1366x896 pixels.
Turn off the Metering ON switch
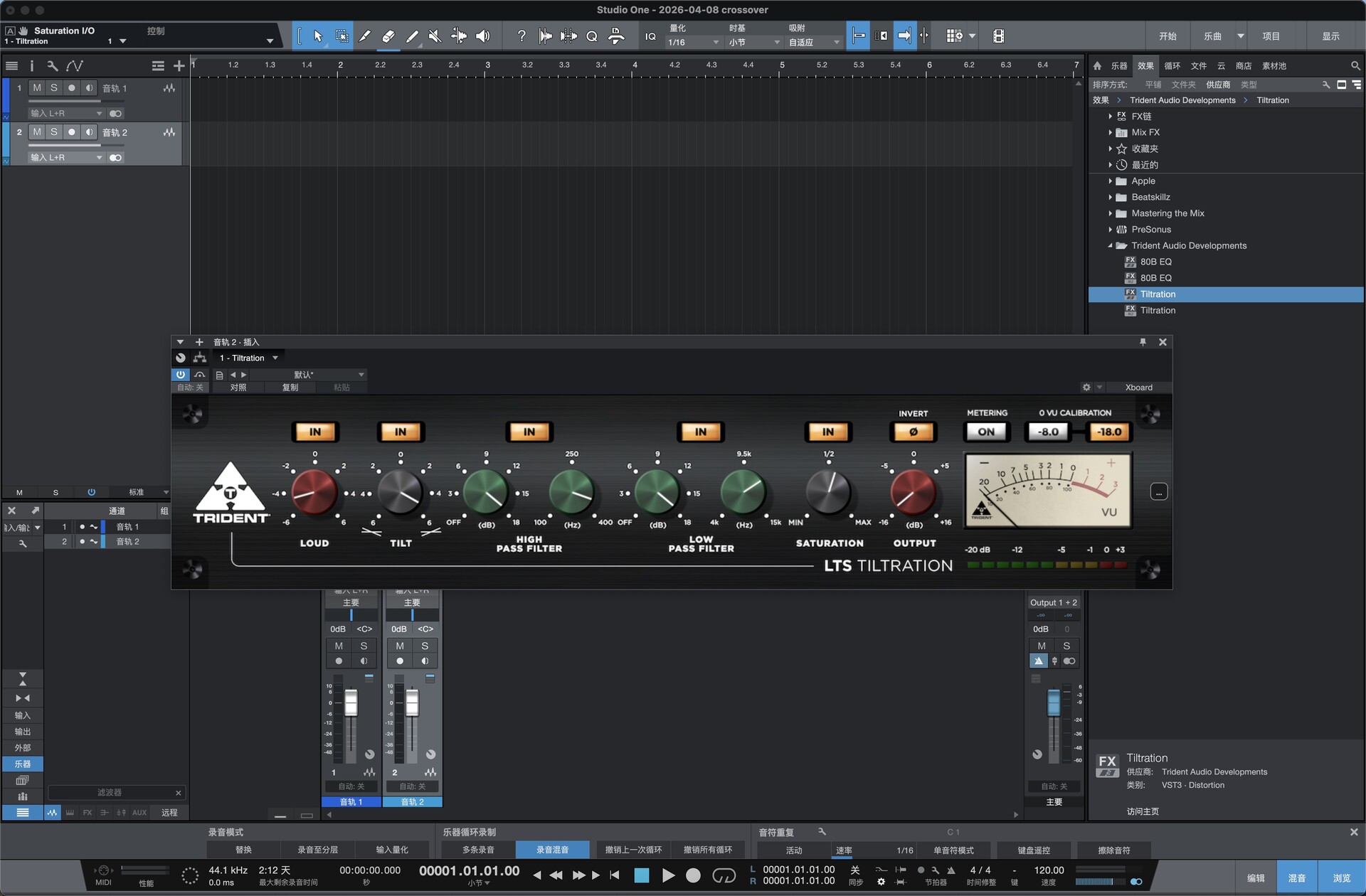[x=986, y=432]
